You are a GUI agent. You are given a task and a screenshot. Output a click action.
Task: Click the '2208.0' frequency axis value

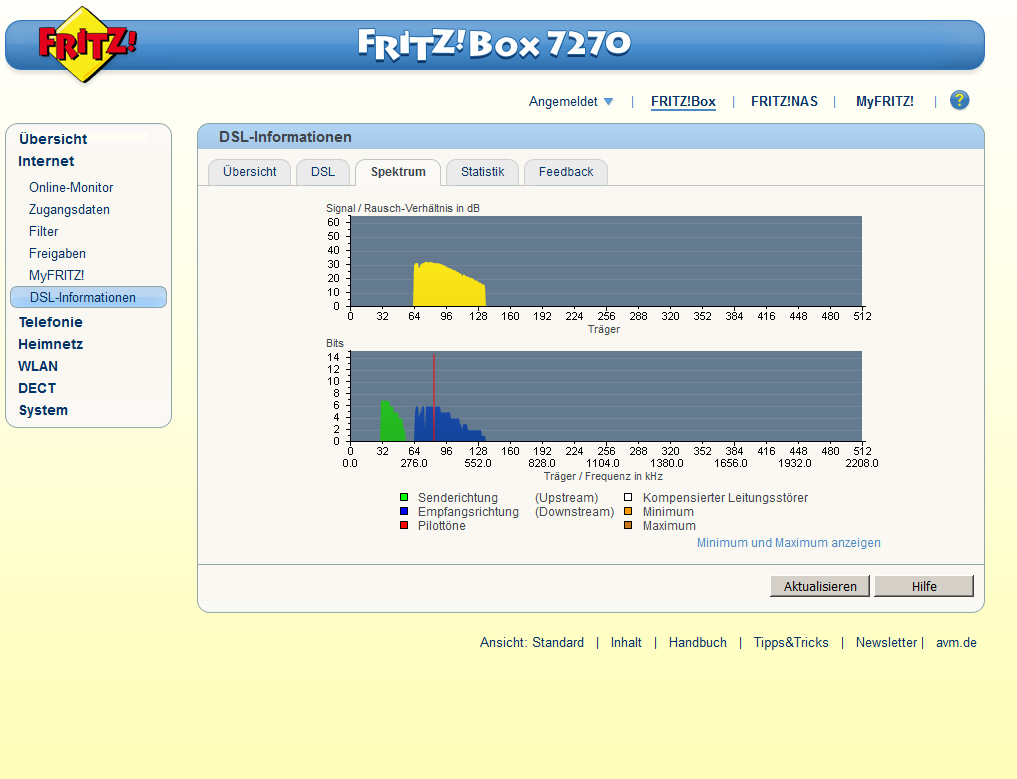[861, 463]
